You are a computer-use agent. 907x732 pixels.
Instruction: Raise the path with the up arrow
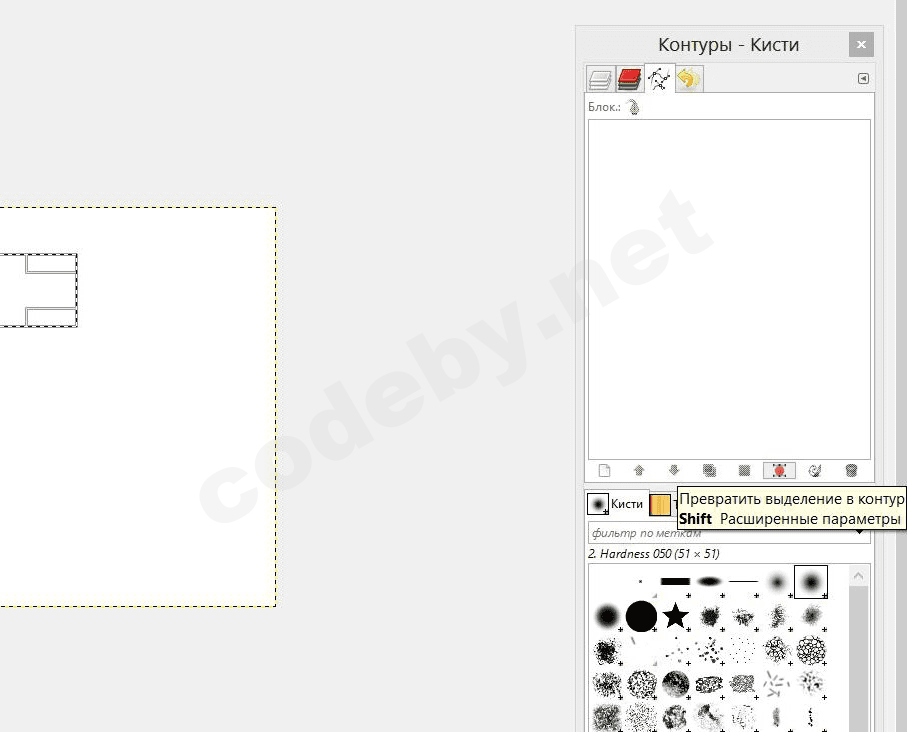(639, 470)
